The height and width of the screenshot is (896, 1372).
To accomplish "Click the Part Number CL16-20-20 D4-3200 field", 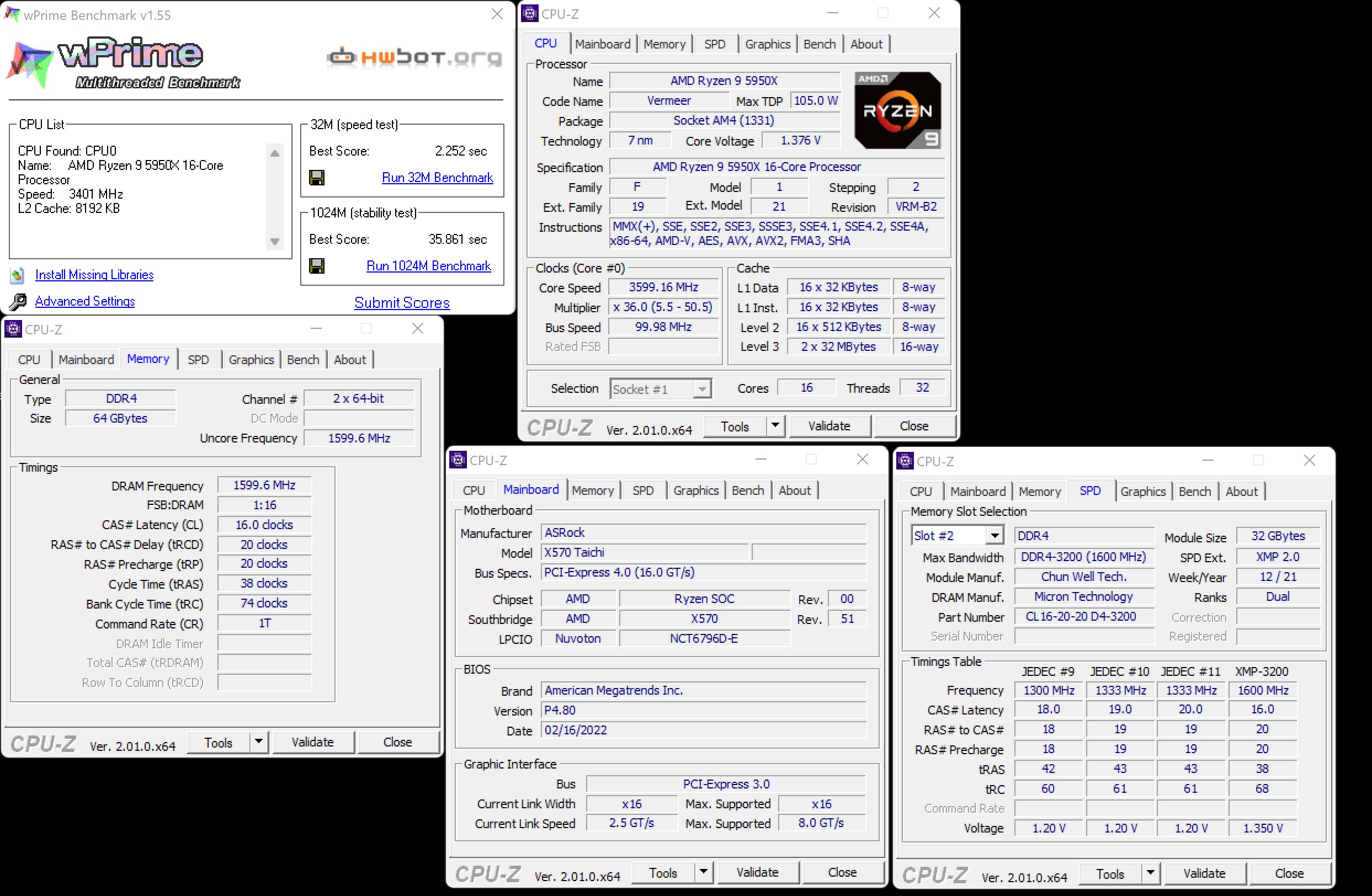I will (x=1084, y=616).
